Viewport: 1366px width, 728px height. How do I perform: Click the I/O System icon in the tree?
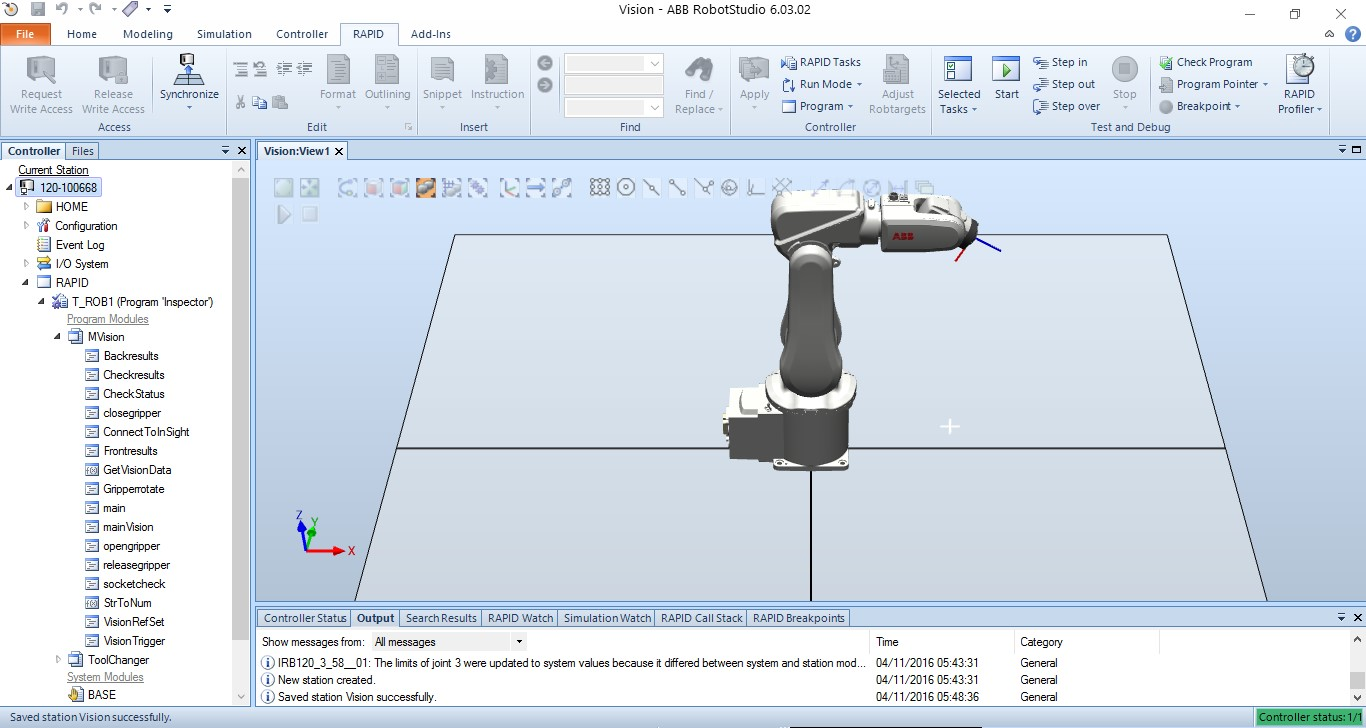click(x=44, y=264)
